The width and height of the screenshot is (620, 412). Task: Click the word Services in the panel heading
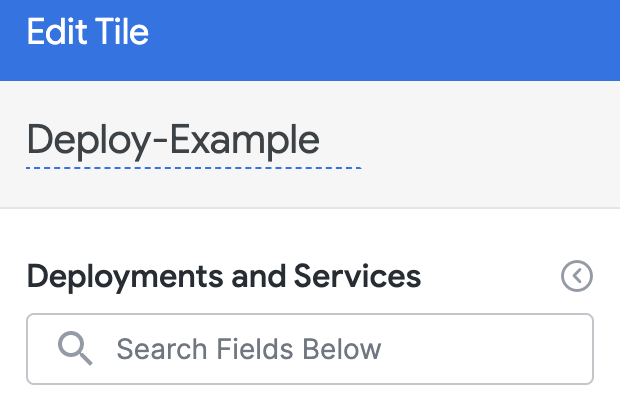(x=357, y=276)
